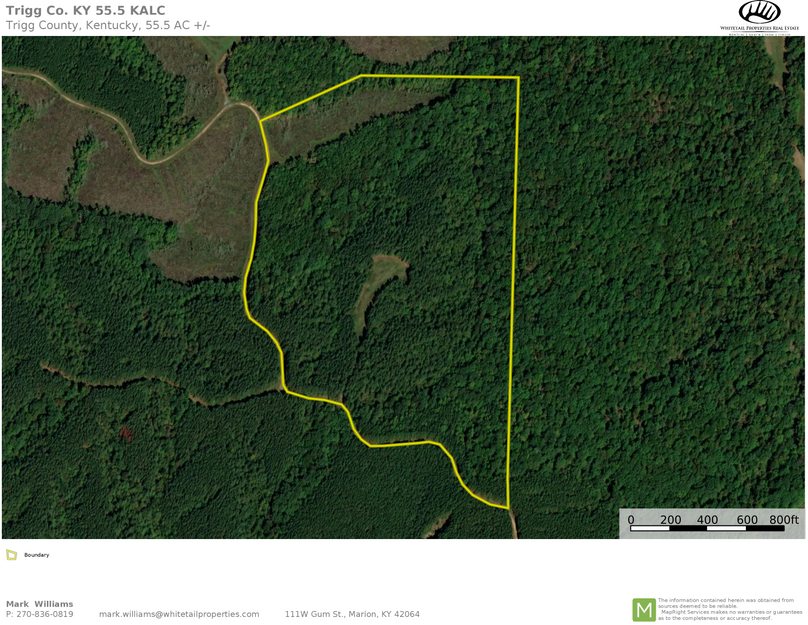Click the 0 label on scale bar

coord(631,519)
